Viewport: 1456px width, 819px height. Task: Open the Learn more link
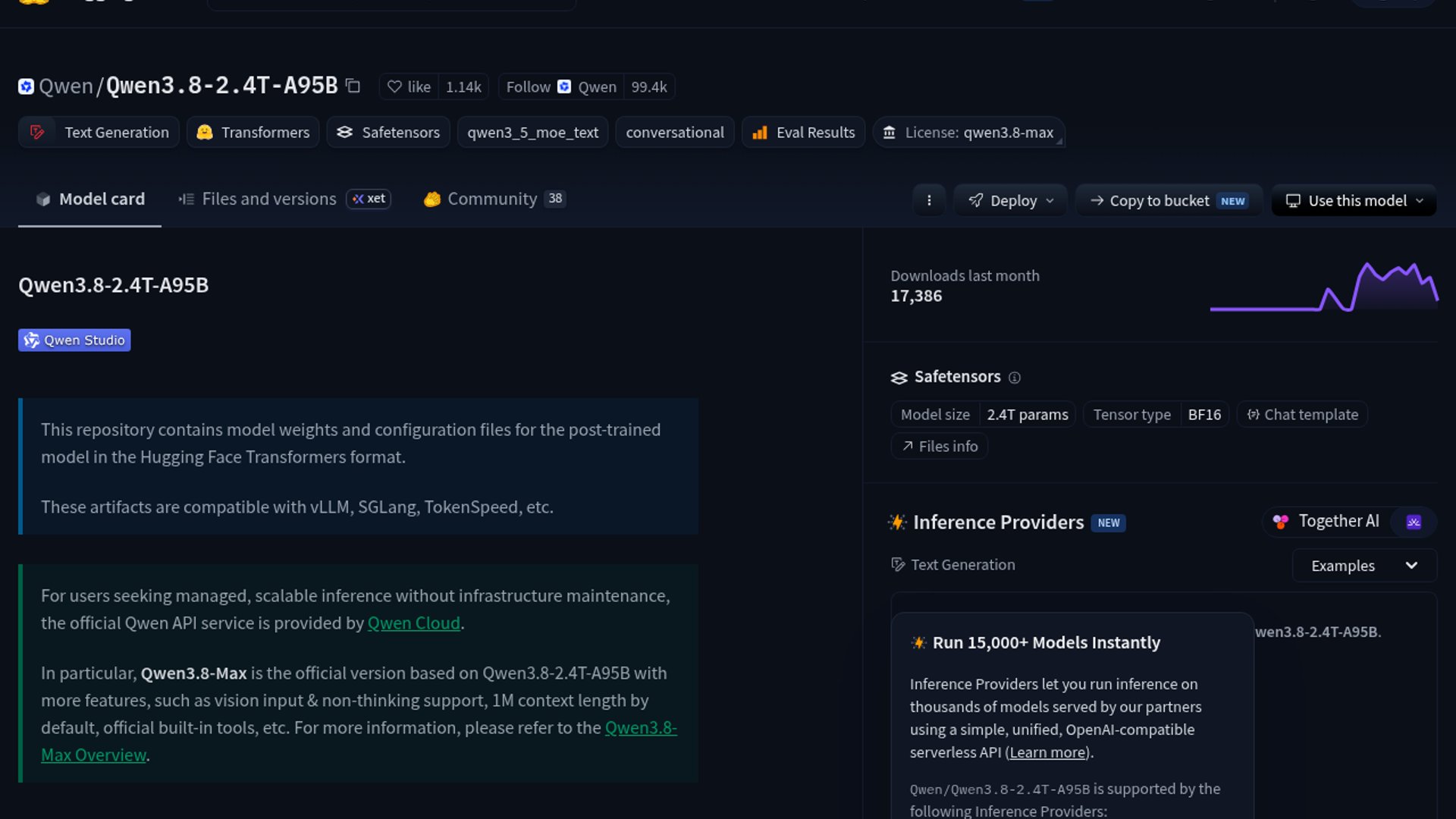click(x=1048, y=752)
